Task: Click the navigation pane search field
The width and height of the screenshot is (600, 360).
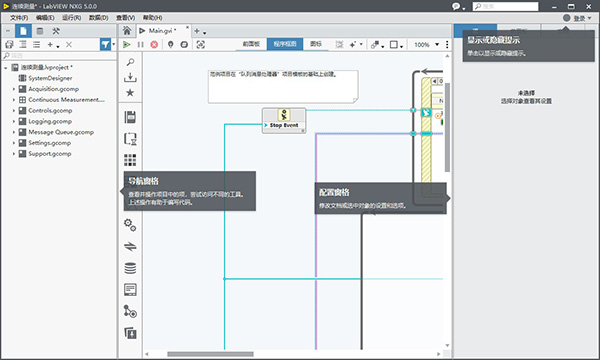Action: 59,56
